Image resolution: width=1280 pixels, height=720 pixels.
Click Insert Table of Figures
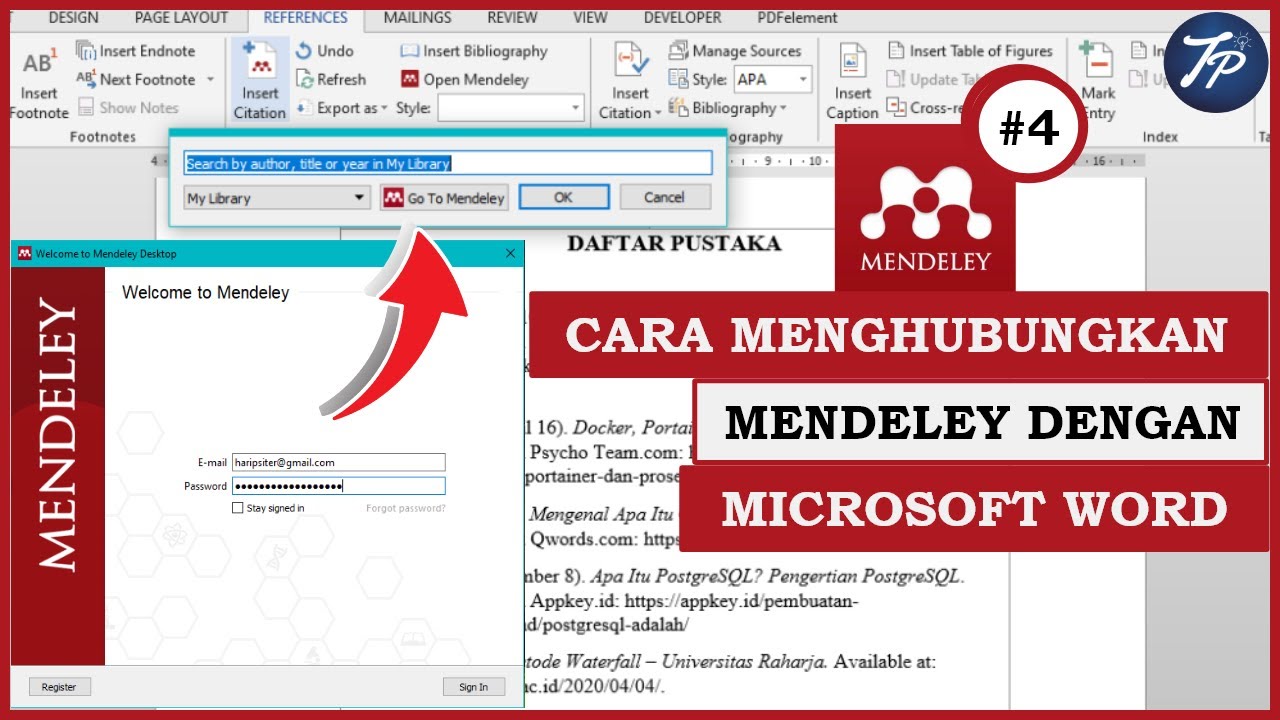970,51
